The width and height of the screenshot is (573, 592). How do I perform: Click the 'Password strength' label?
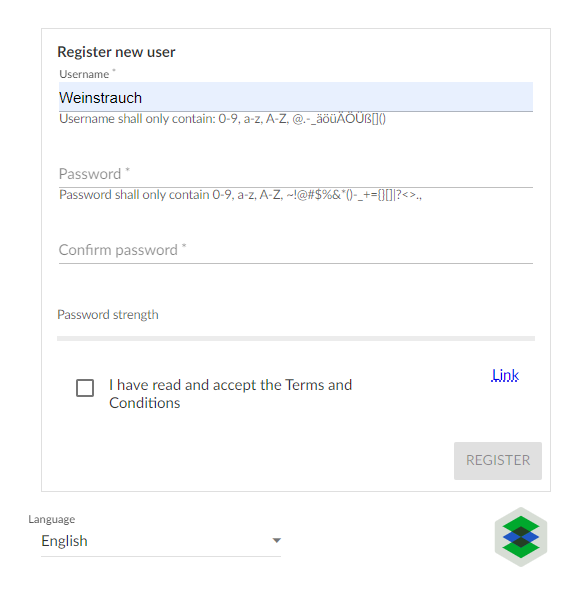[x=108, y=314]
